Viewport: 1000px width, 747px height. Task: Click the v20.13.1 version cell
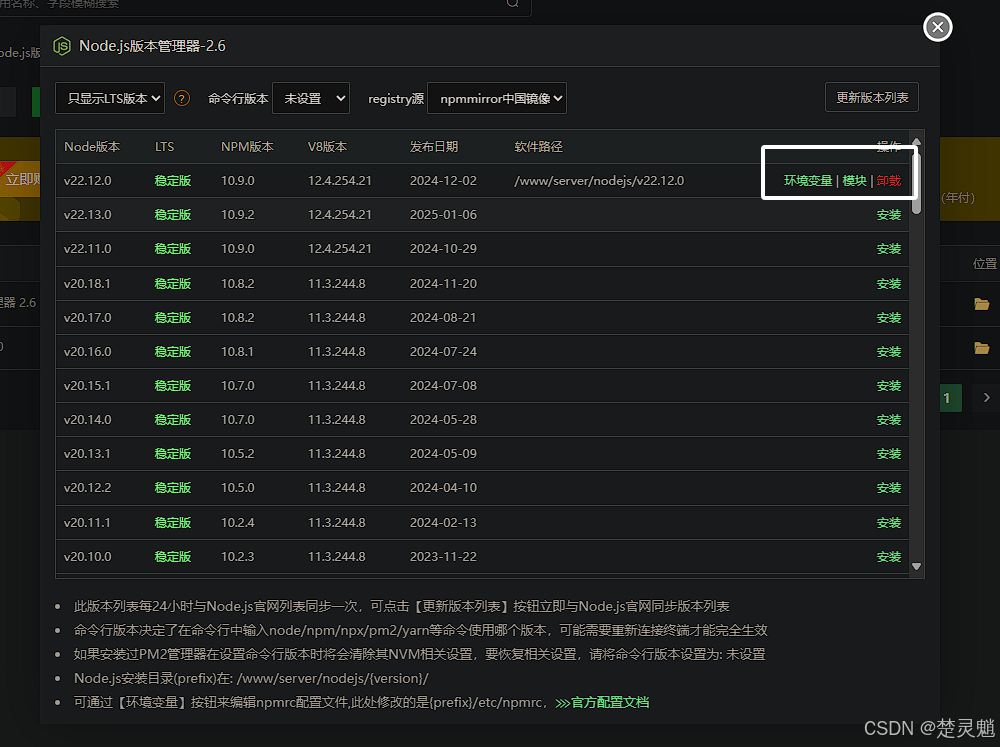(87, 454)
